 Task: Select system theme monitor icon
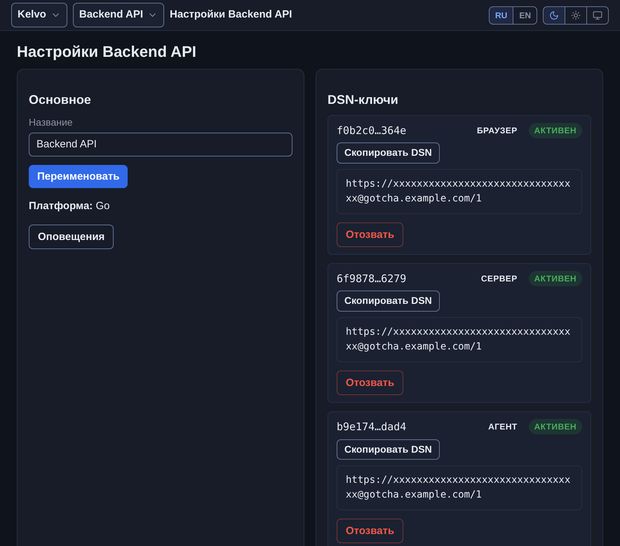pyautogui.click(x=597, y=15)
